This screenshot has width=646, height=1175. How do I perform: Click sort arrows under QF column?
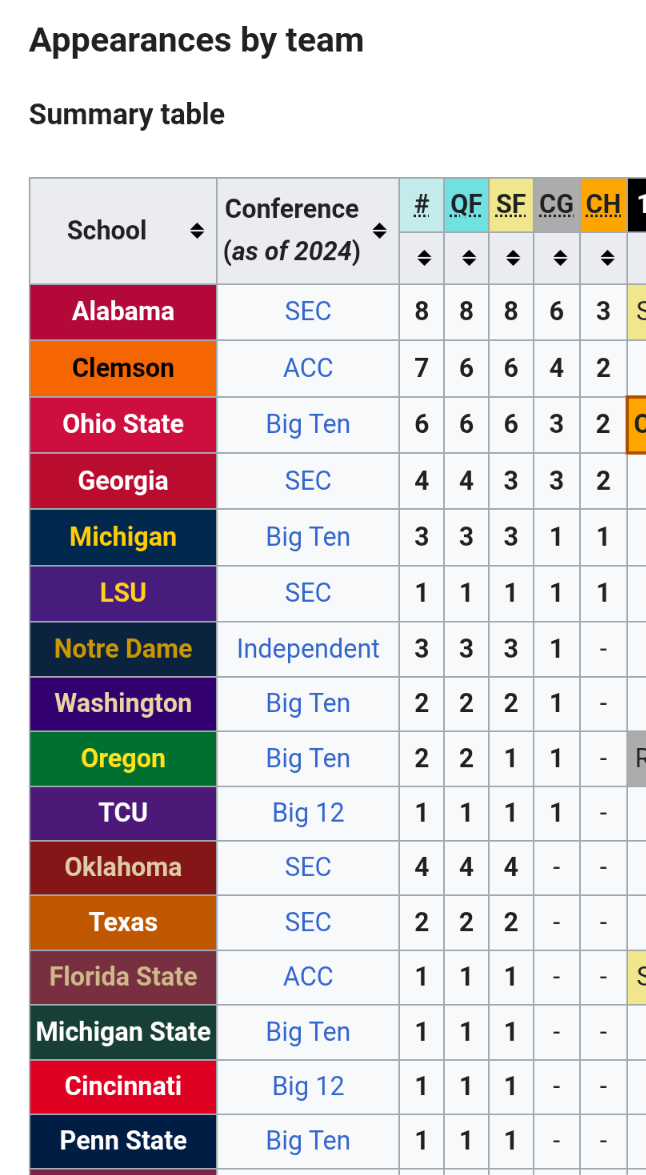[467, 258]
